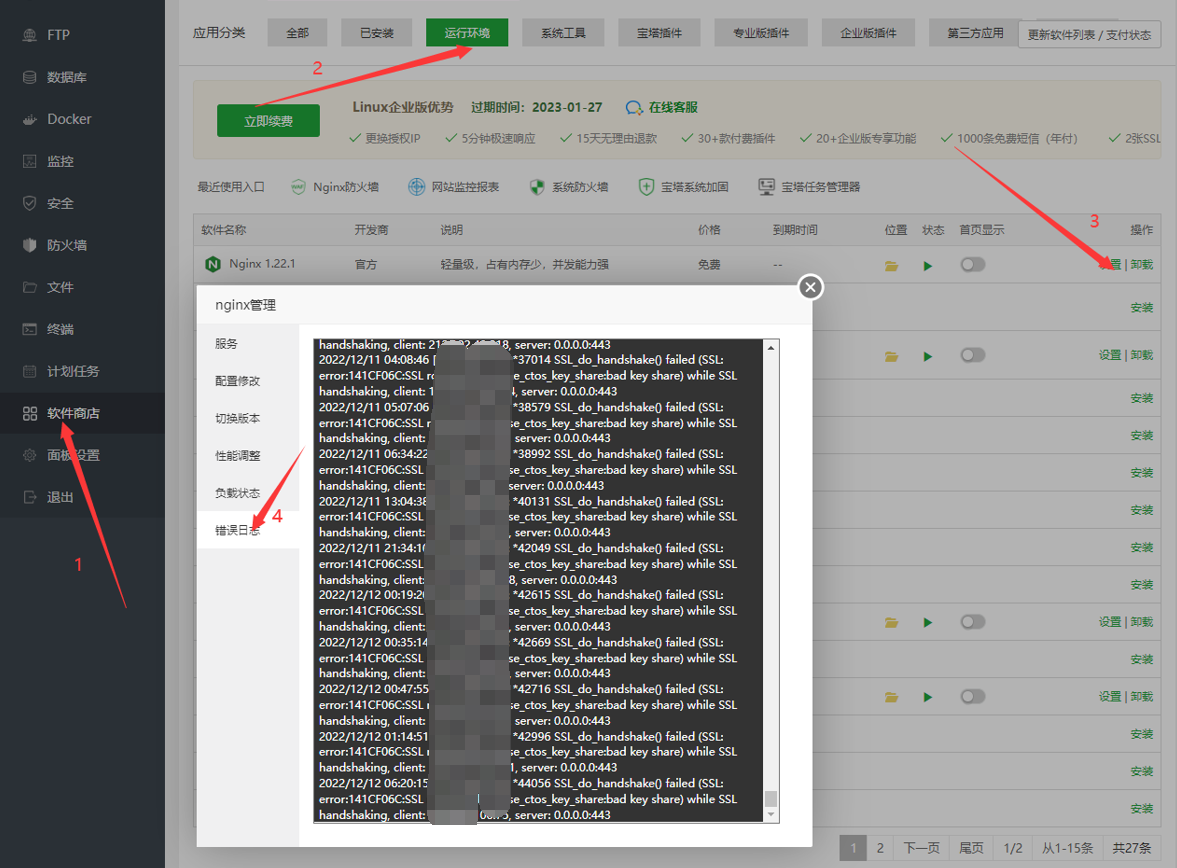Click the green play status icon for Nginx 1.22.1

pyautogui.click(x=928, y=266)
